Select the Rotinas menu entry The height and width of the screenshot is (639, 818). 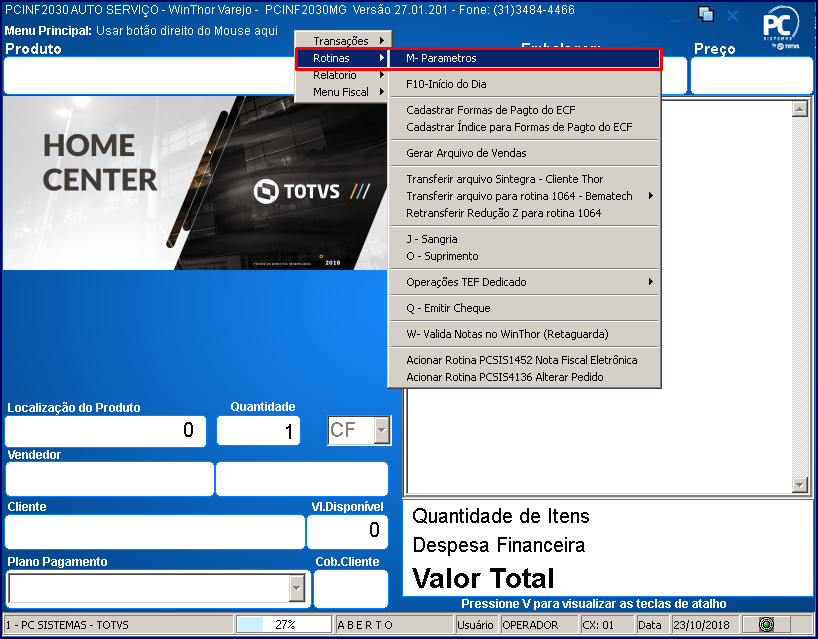coord(342,58)
